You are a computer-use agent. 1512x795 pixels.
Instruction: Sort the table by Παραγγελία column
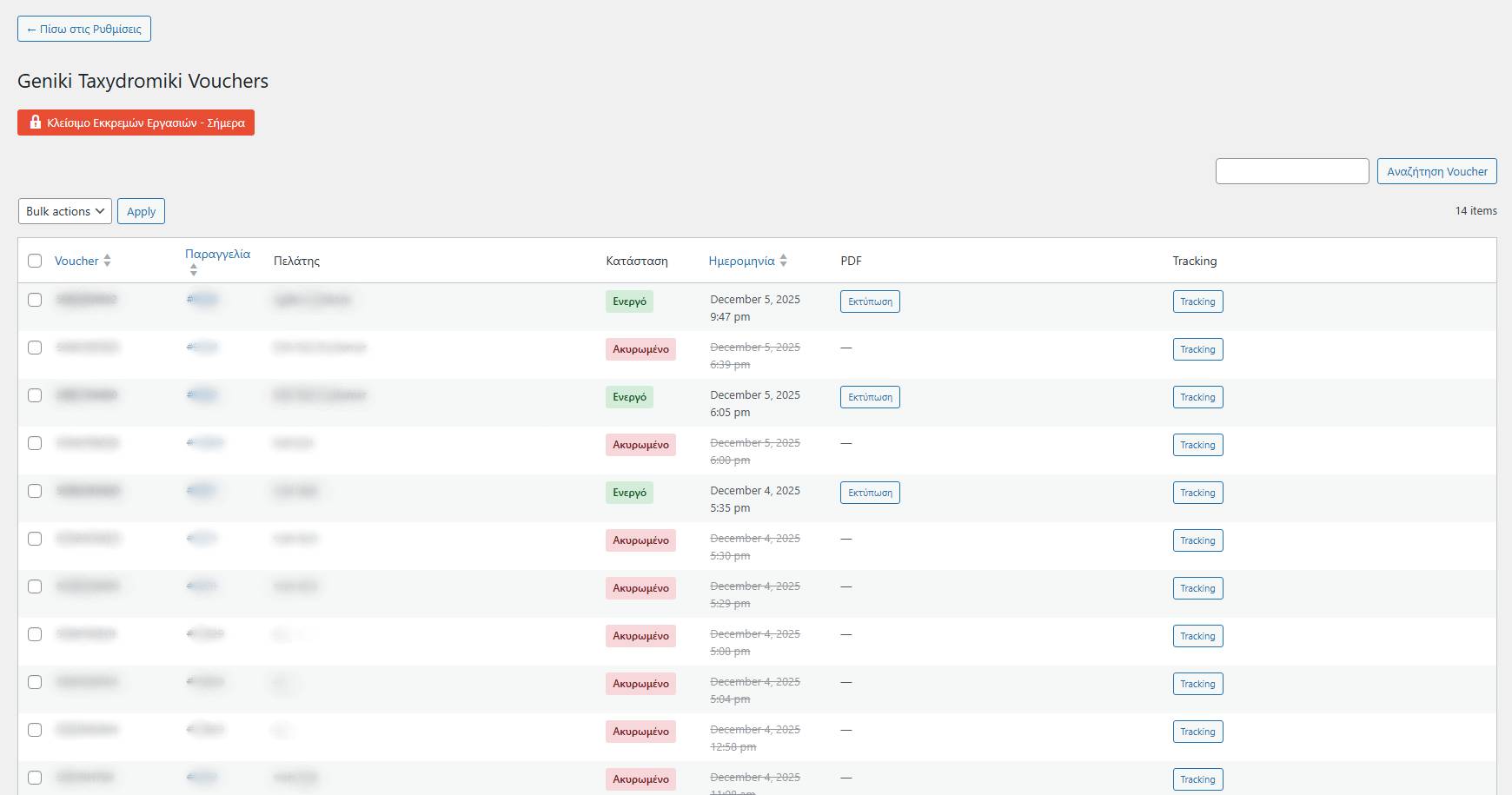pyautogui.click(x=217, y=254)
